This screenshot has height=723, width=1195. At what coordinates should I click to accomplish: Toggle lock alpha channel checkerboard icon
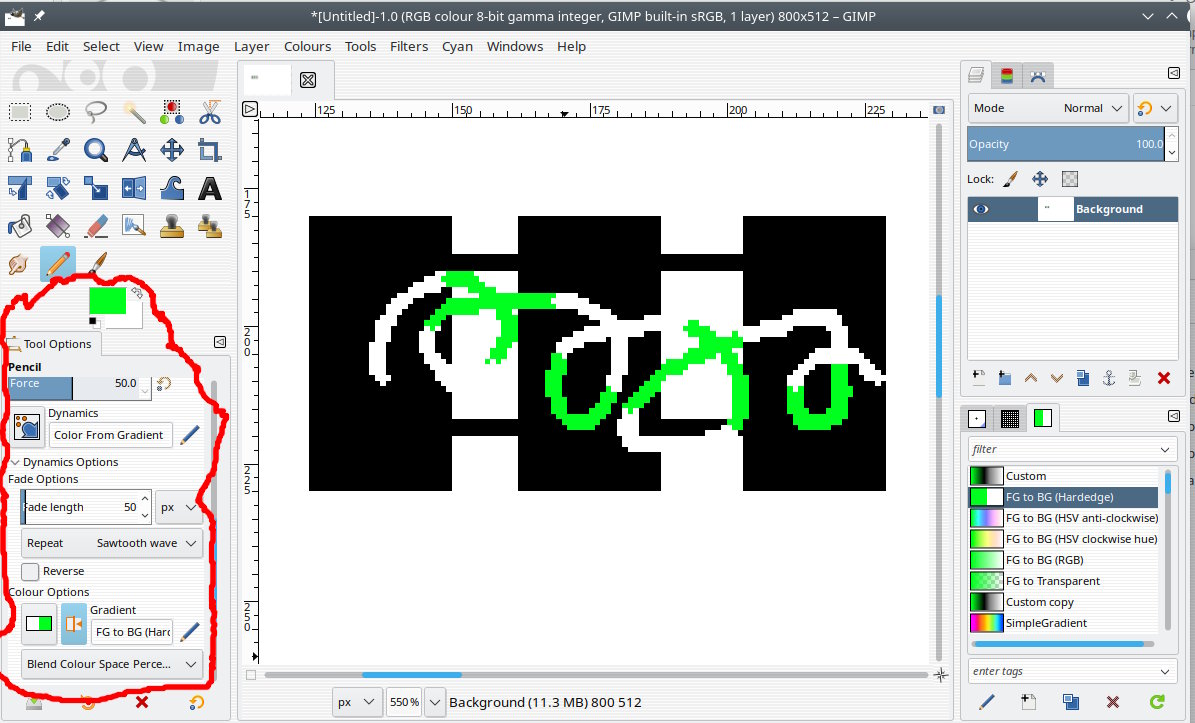(1070, 179)
